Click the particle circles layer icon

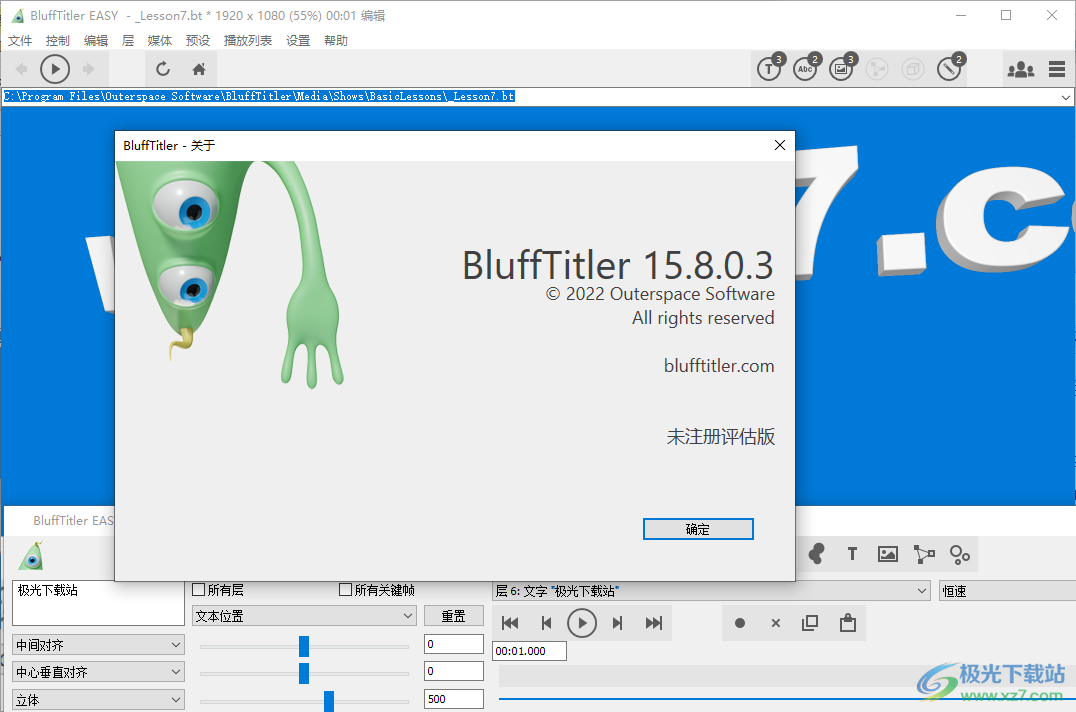coord(959,554)
